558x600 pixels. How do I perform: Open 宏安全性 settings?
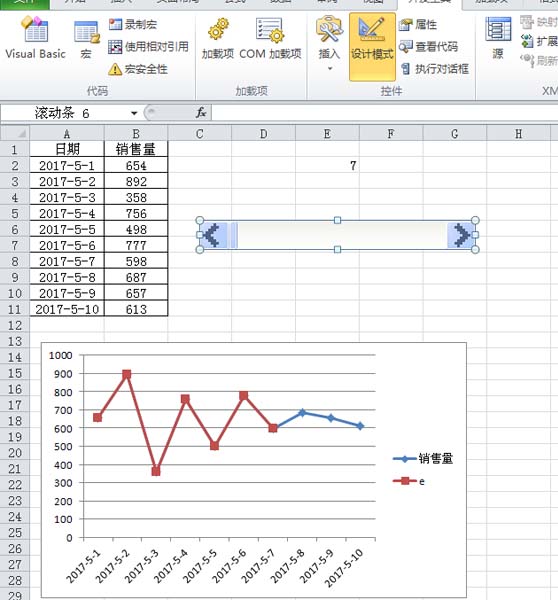(138, 69)
